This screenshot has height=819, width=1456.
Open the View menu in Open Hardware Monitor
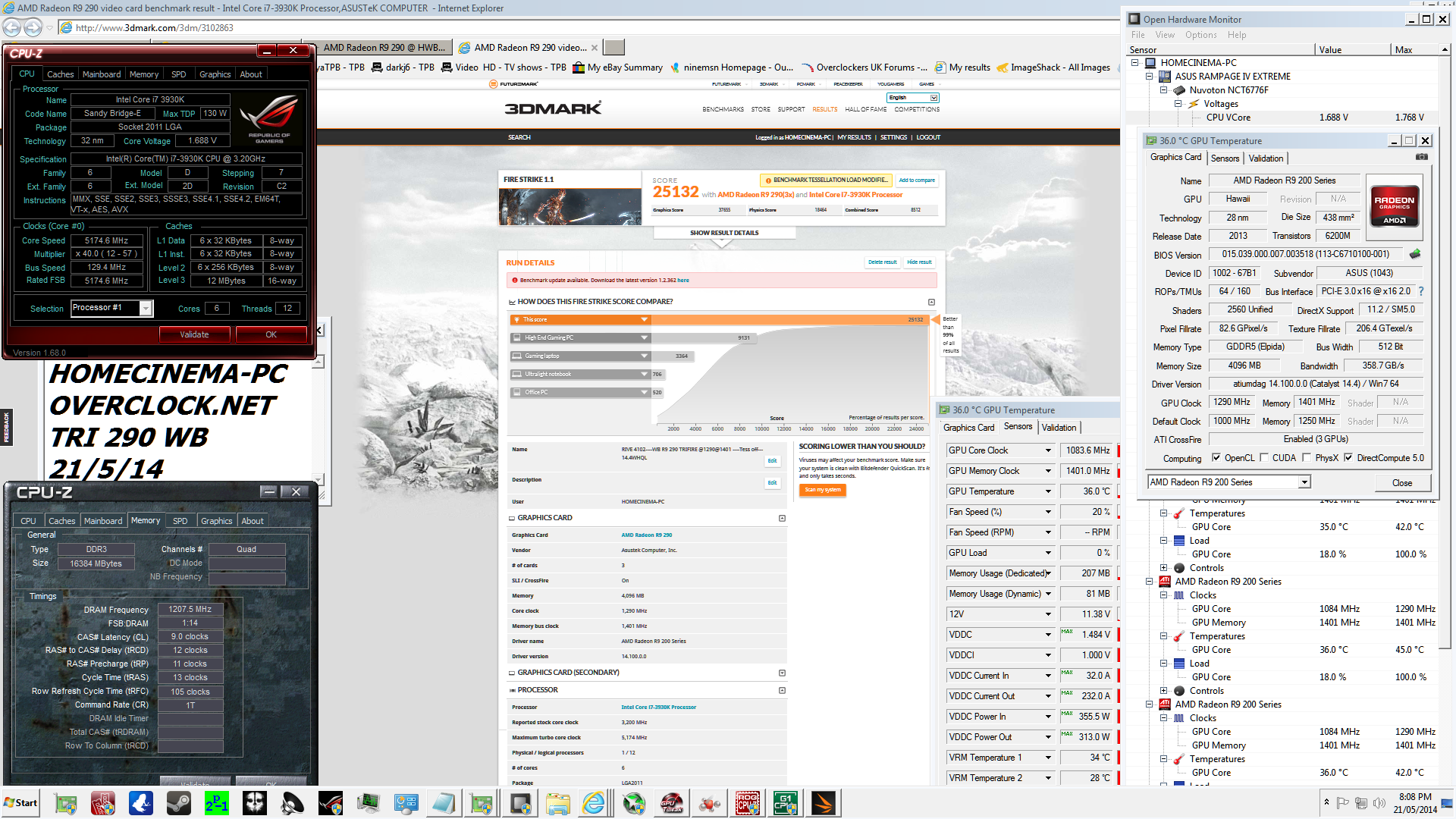[x=1165, y=35]
